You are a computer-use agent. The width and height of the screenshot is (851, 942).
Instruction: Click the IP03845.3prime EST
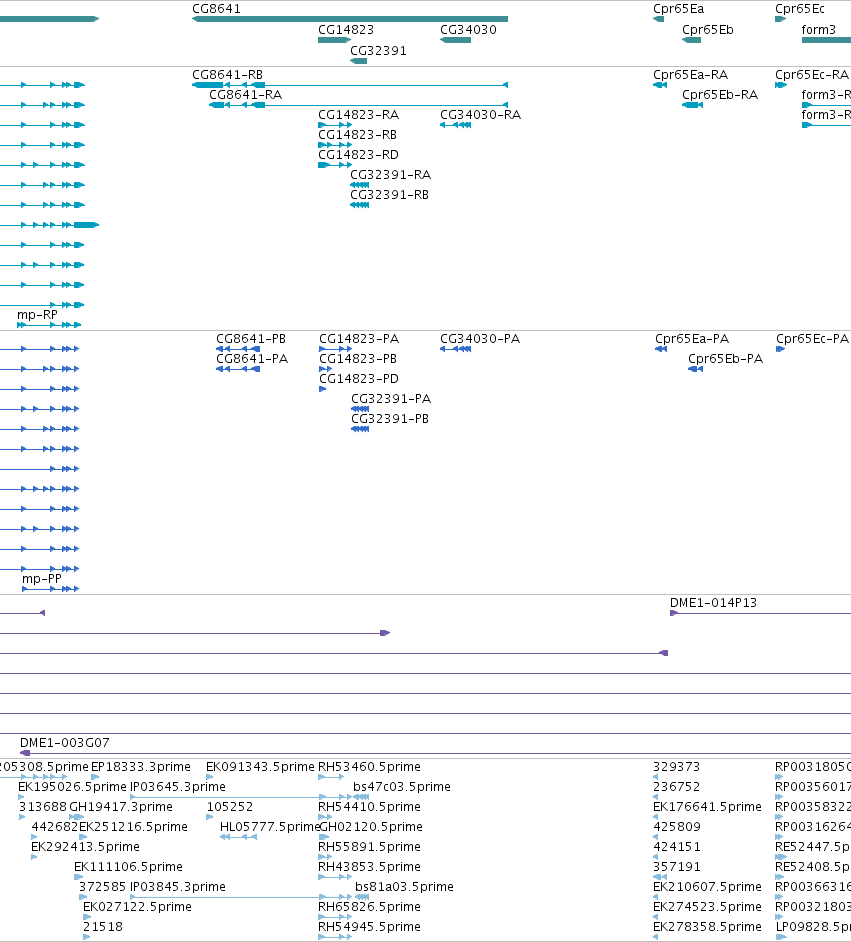(241, 898)
